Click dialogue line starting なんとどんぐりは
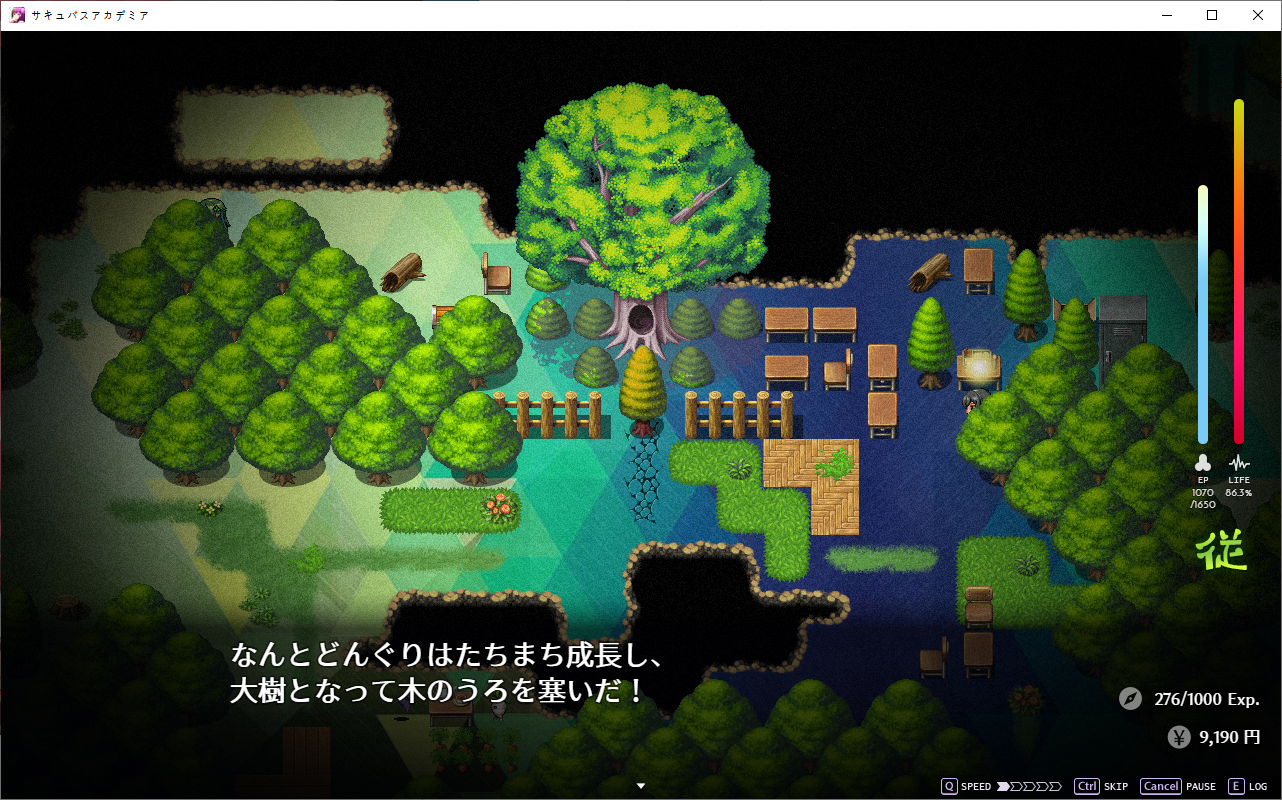Image resolution: width=1282 pixels, height=800 pixels. [x=446, y=656]
